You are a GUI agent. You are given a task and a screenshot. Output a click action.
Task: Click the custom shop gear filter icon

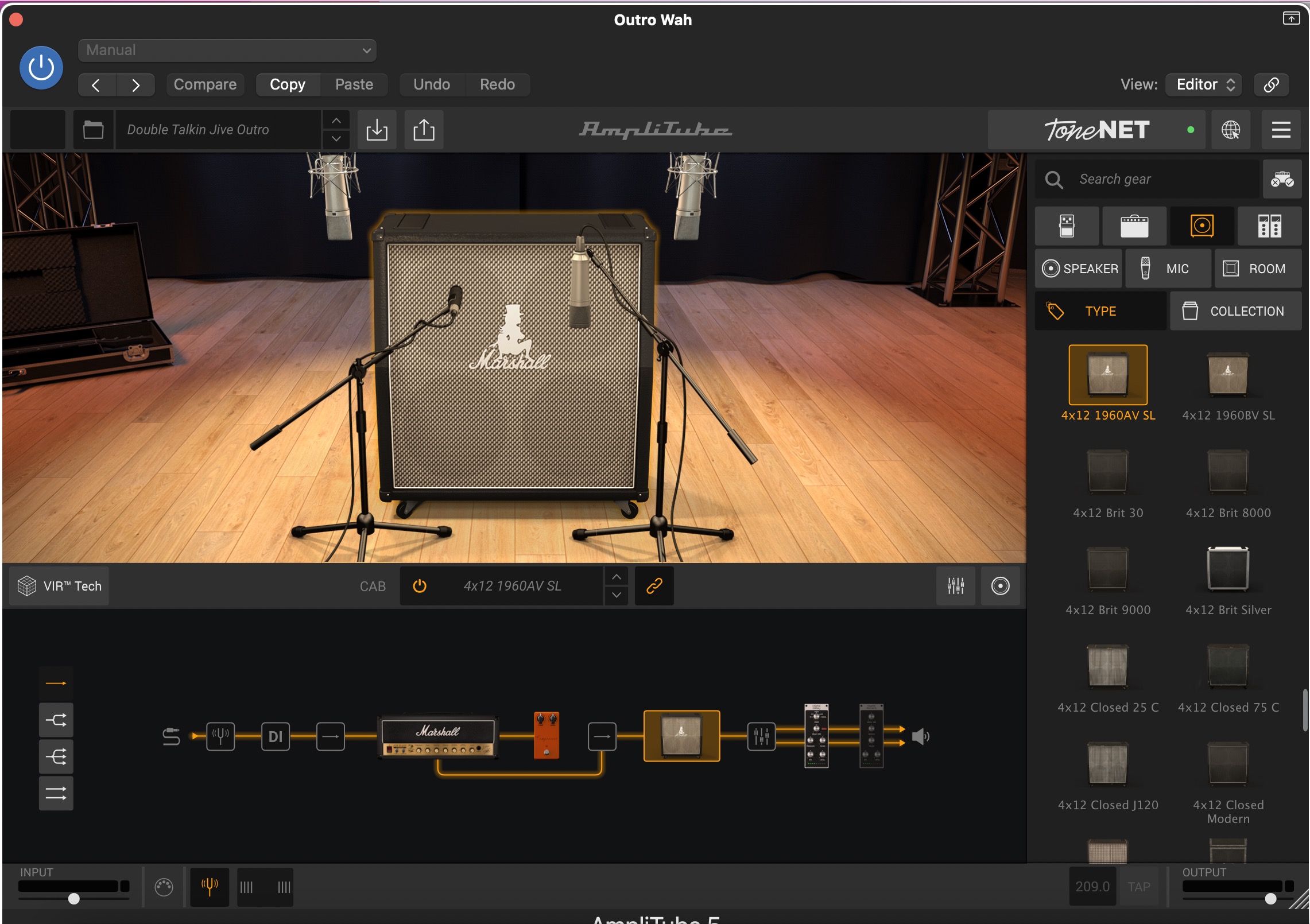point(1282,179)
